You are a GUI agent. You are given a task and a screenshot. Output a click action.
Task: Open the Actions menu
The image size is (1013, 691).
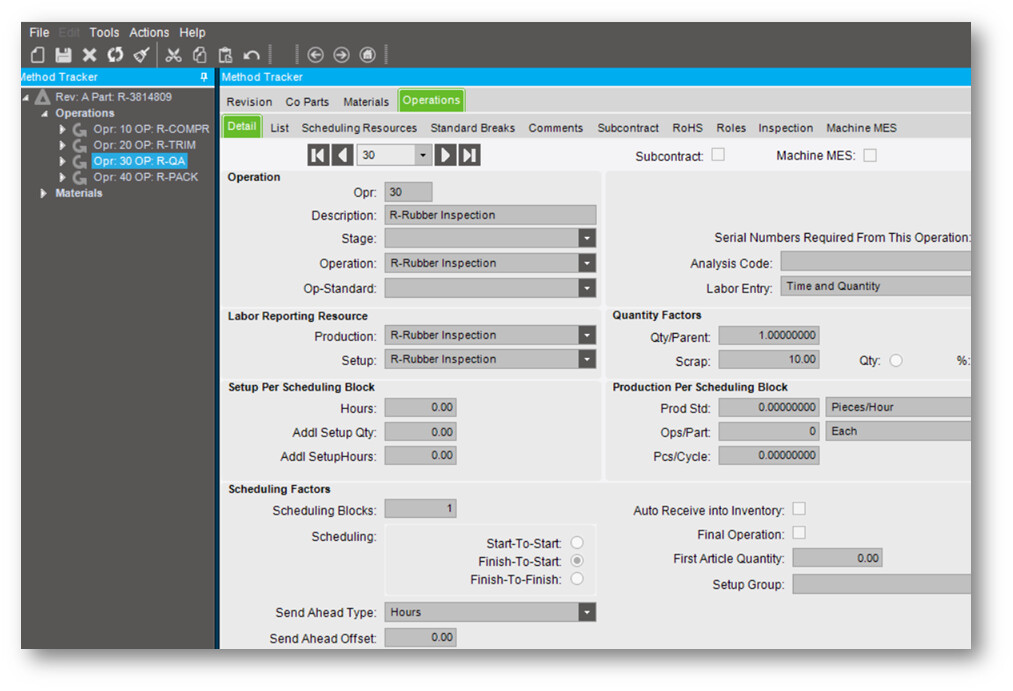(x=149, y=33)
